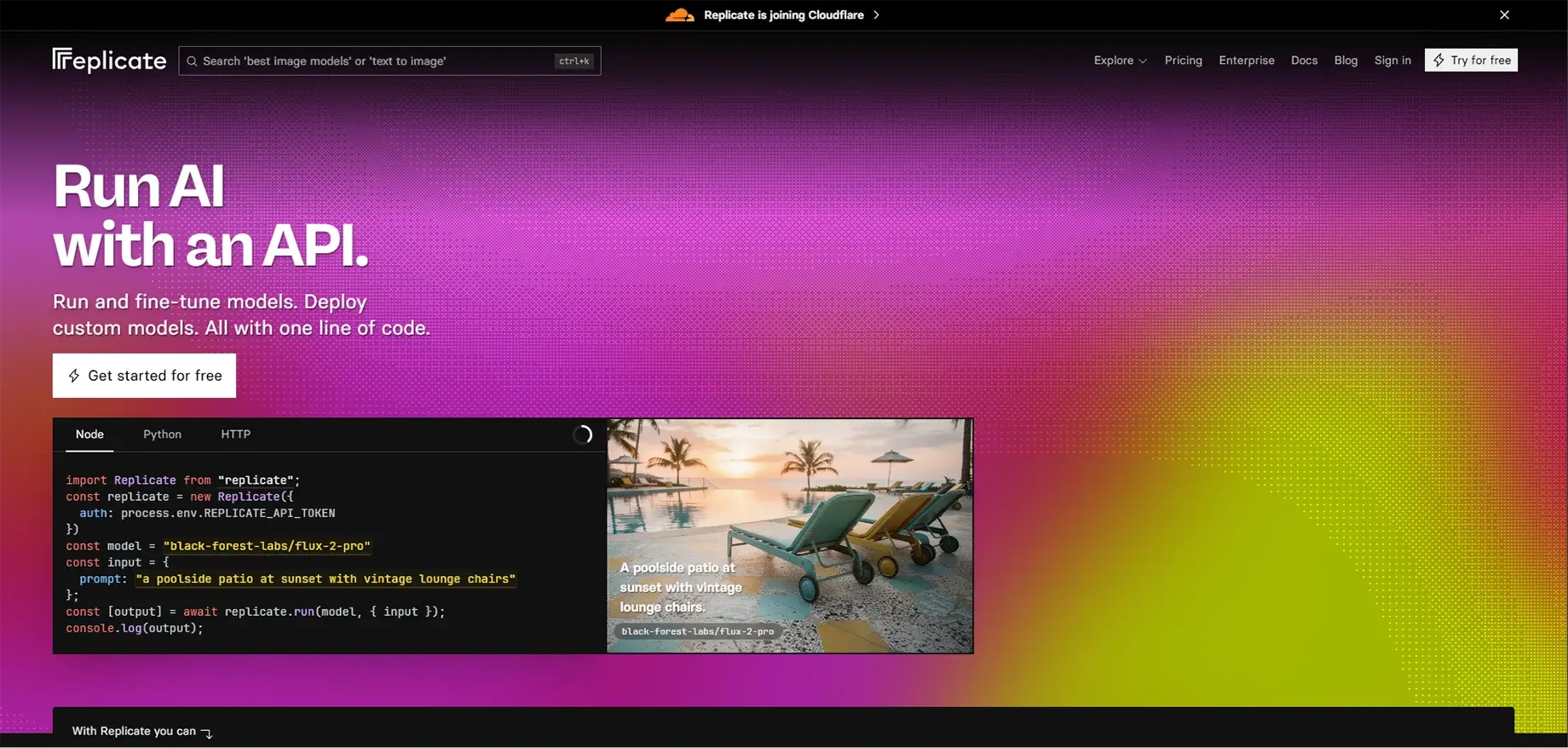Screen dimensions: 1568x748
Task: Open the 'Replicate is joining Cloudflare' announcement
Action: pos(783,15)
